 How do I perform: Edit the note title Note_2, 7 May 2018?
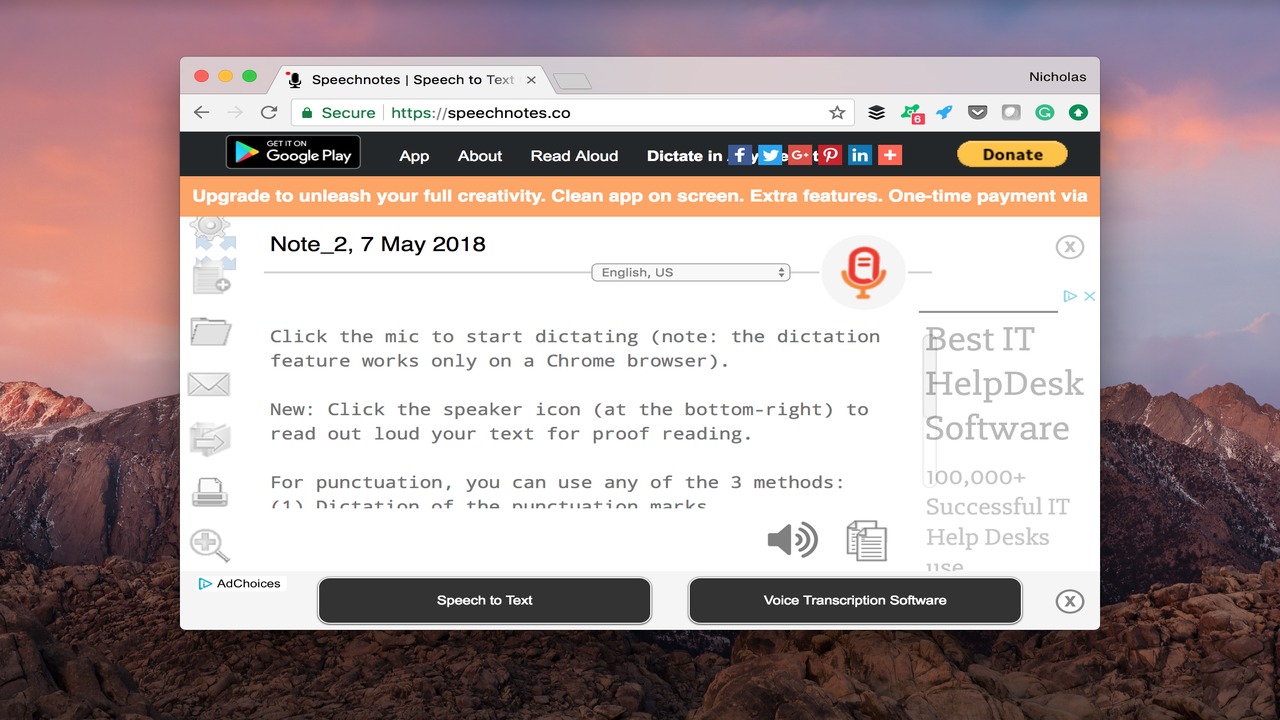click(378, 244)
